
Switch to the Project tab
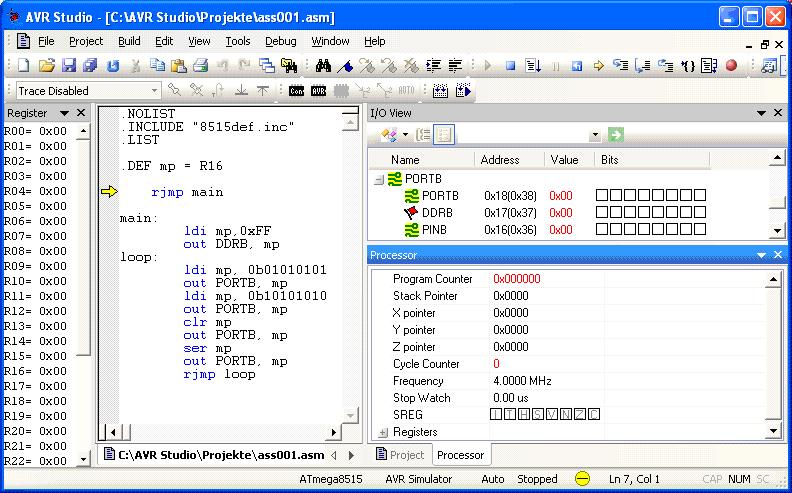coord(401,455)
